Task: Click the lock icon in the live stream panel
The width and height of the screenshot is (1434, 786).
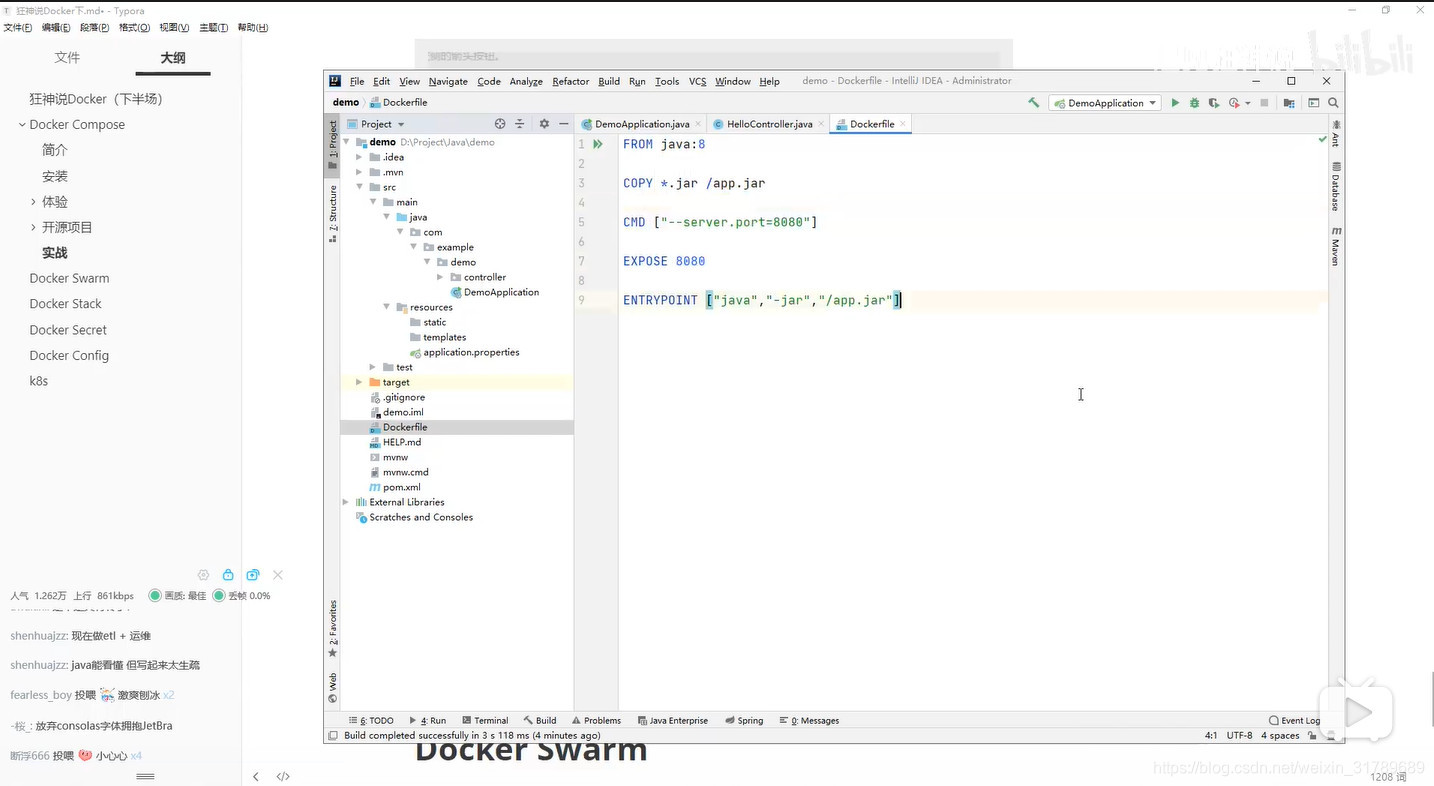Action: [228, 575]
